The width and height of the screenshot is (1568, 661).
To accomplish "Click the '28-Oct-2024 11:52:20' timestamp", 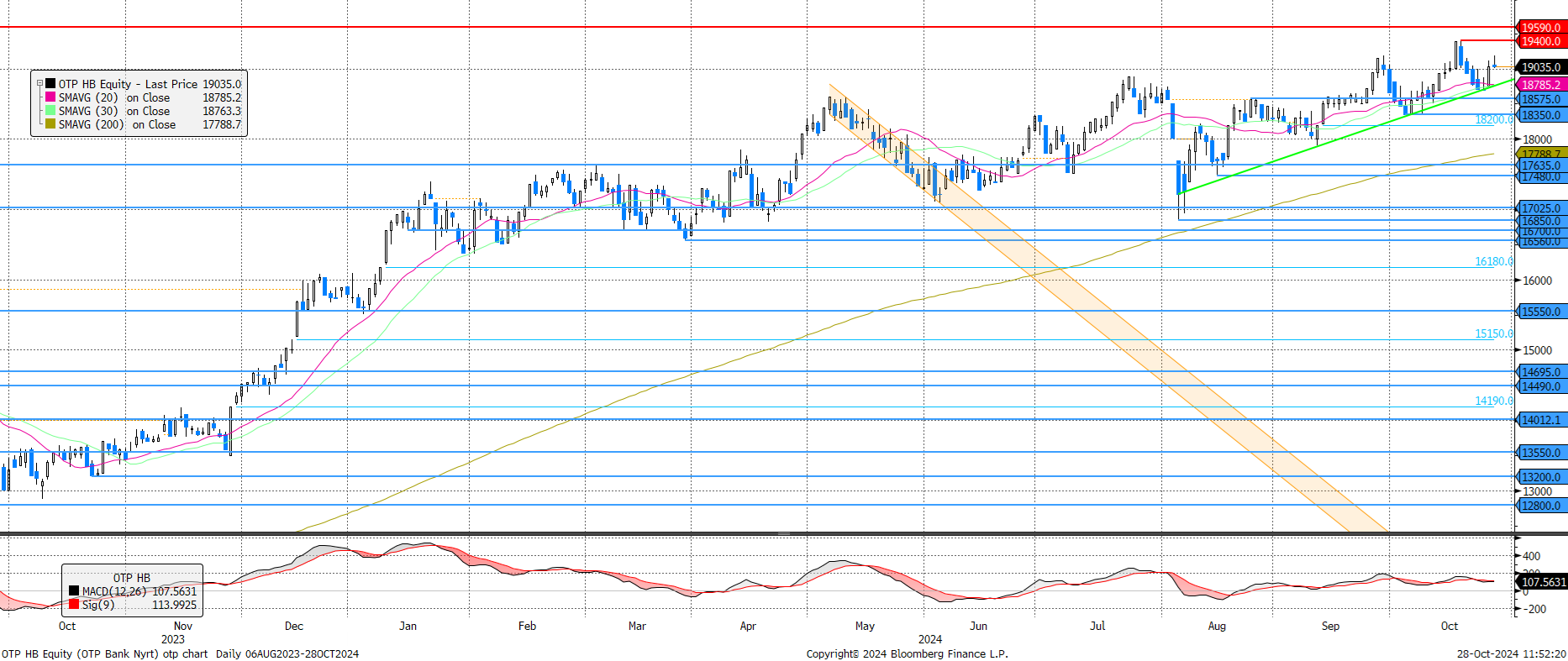I will pos(1512,653).
